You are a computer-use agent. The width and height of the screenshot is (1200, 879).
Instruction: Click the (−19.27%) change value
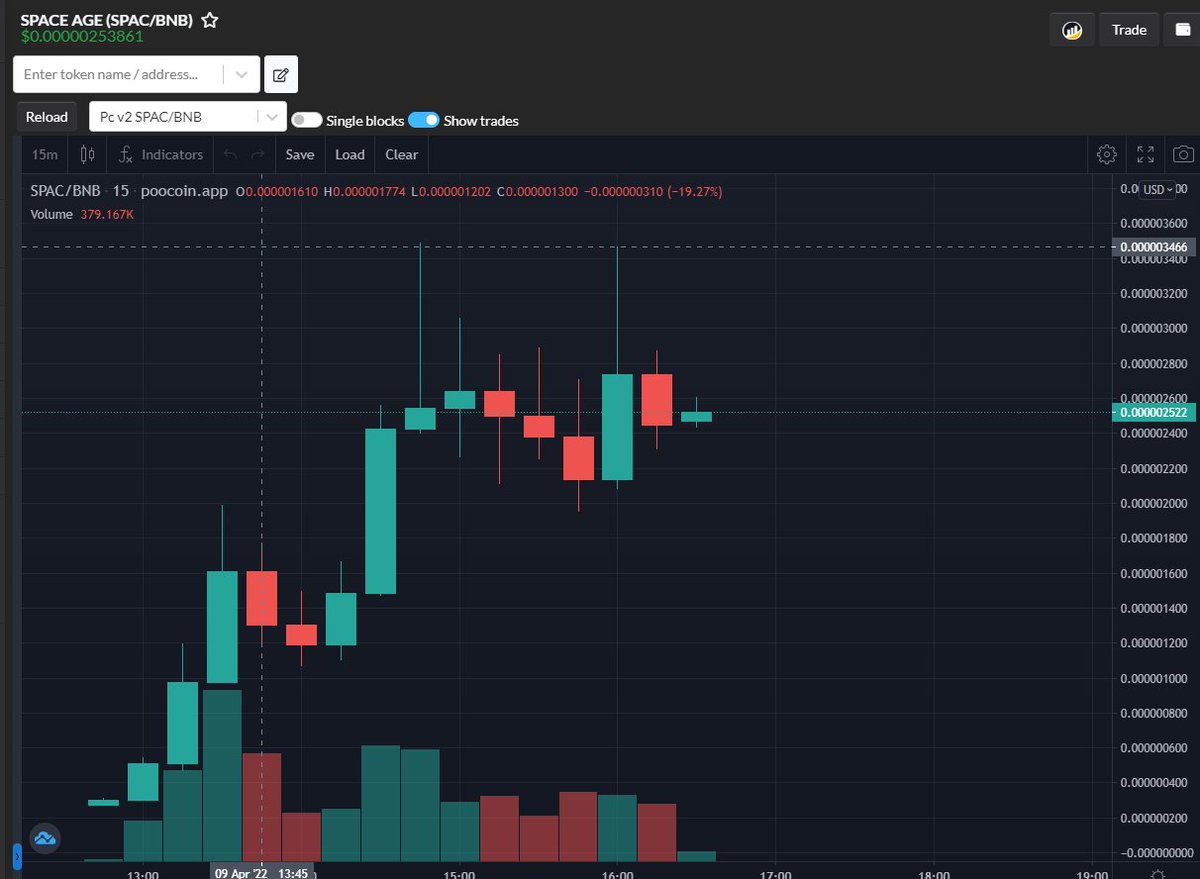(695, 191)
